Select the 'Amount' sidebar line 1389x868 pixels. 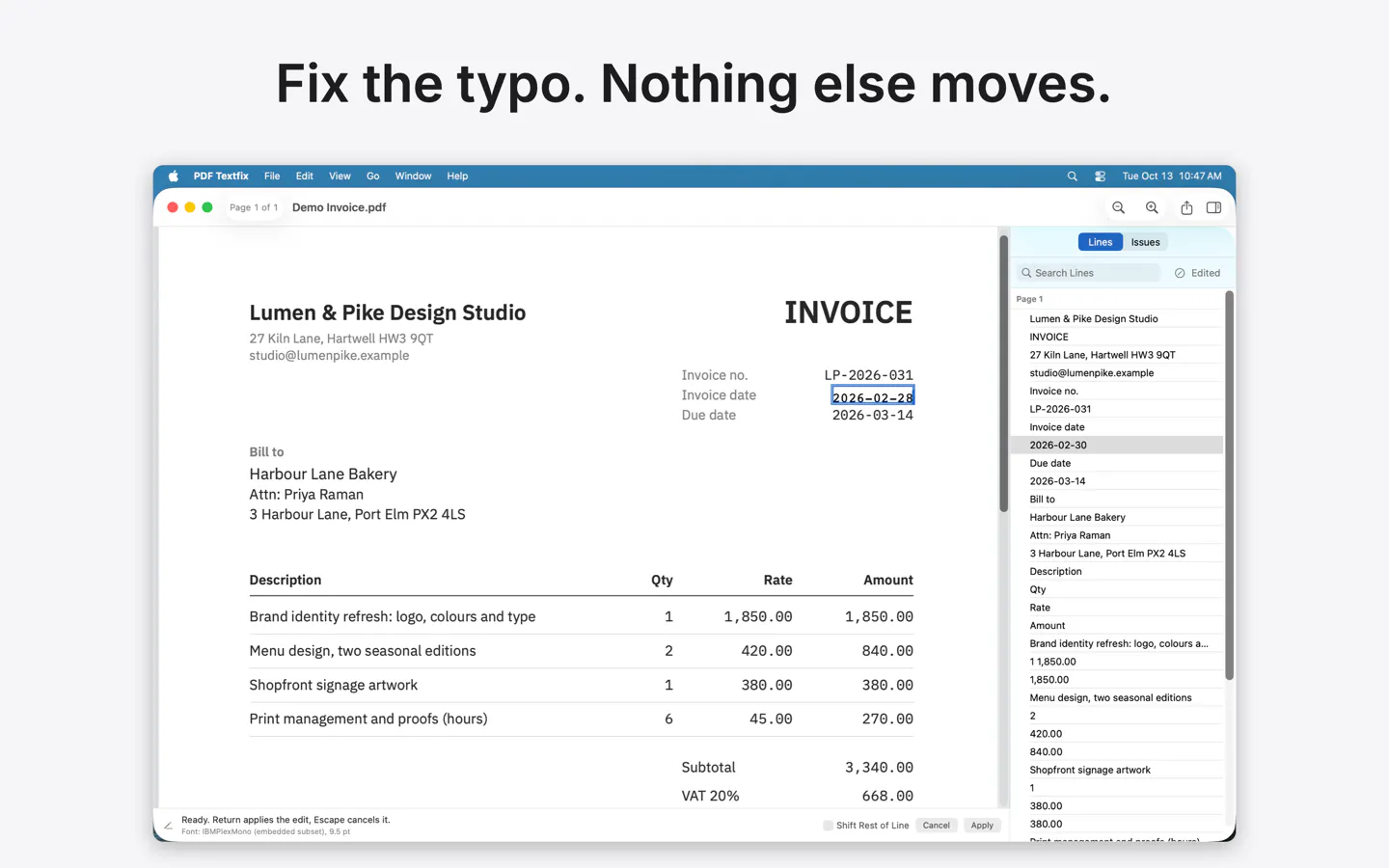coord(1117,626)
